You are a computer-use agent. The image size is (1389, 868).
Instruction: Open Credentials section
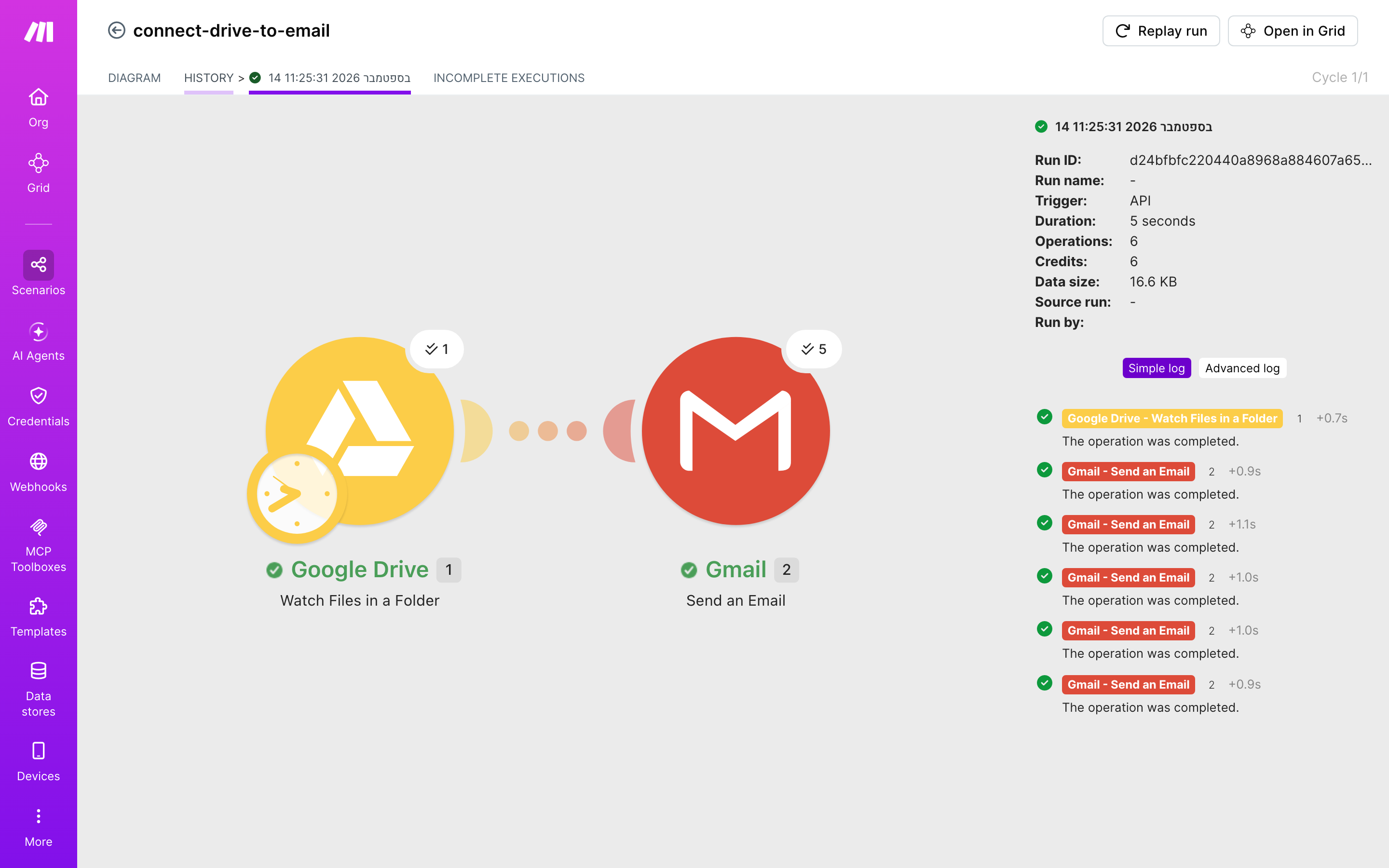39,407
